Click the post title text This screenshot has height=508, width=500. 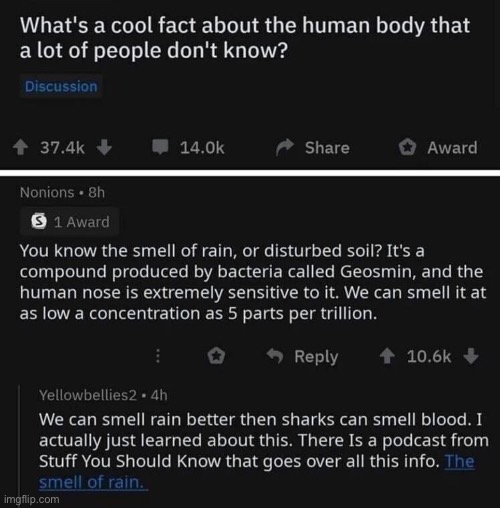[245, 38]
